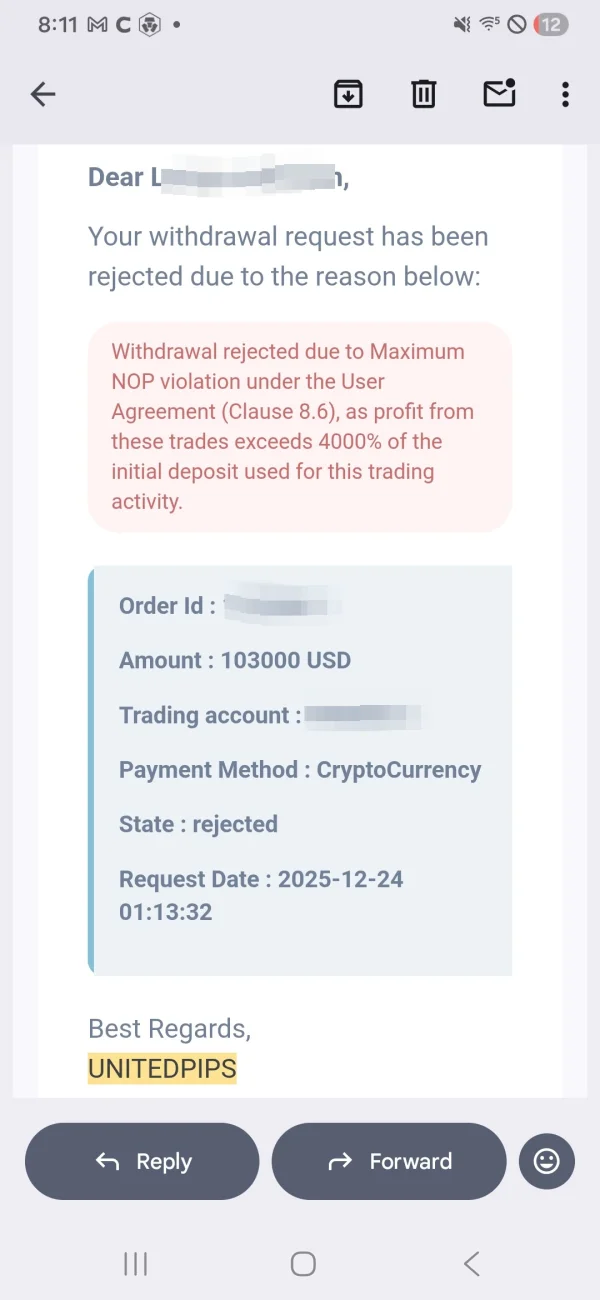Mark email as unread
Screen dimensions: 600x1300
coord(499,93)
